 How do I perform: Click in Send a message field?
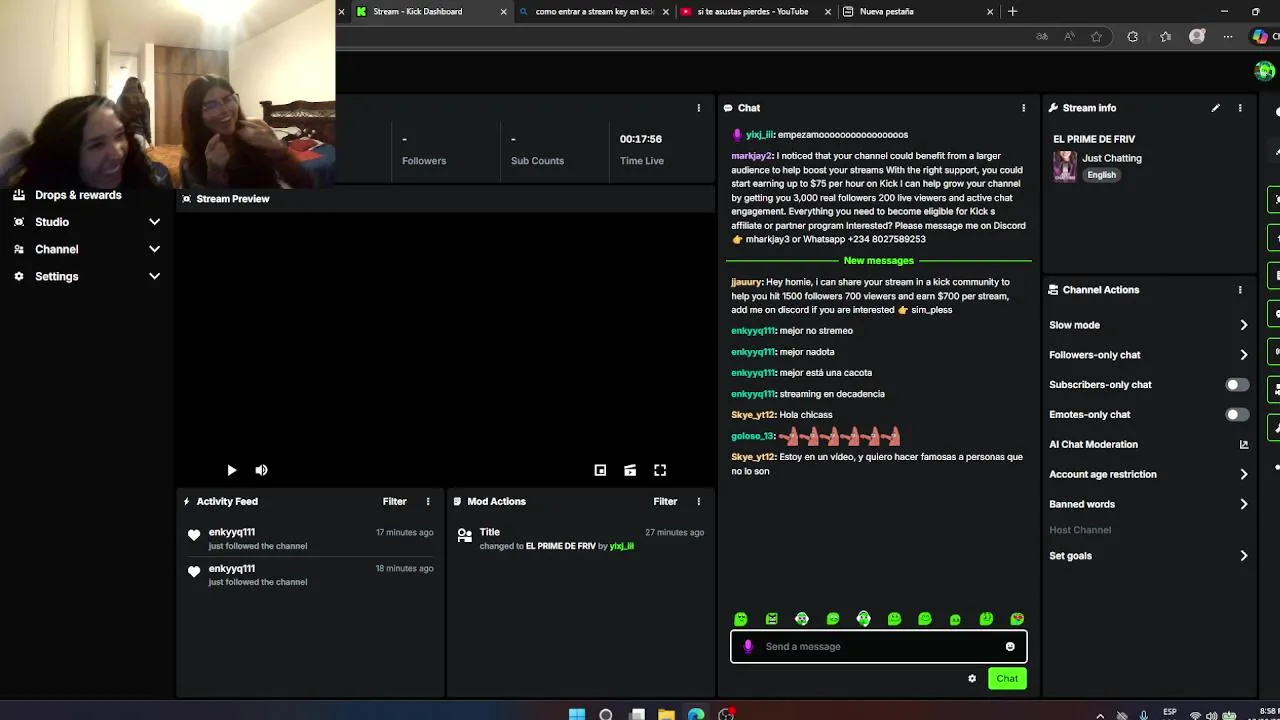[880, 647]
